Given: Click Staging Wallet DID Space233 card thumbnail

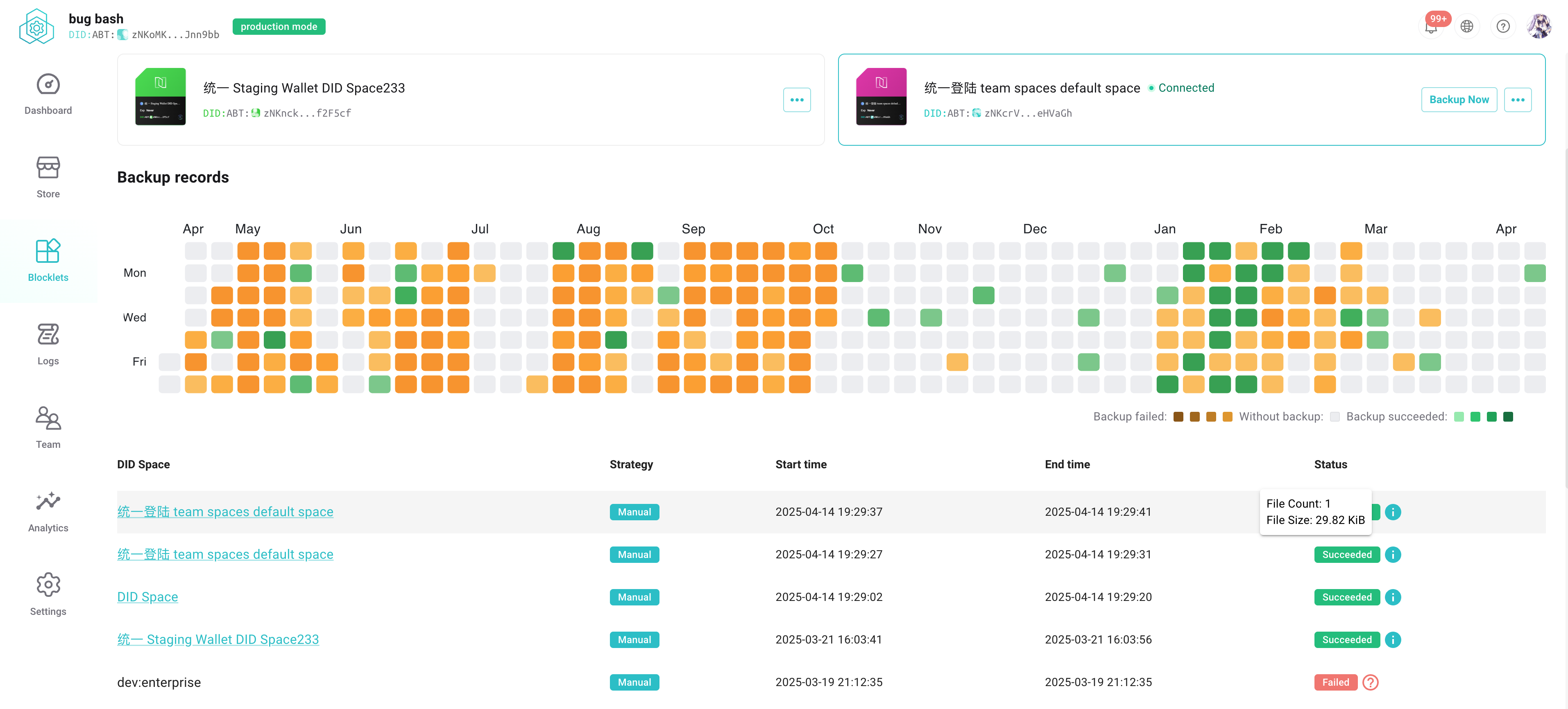Looking at the screenshot, I should (x=160, y=97).
